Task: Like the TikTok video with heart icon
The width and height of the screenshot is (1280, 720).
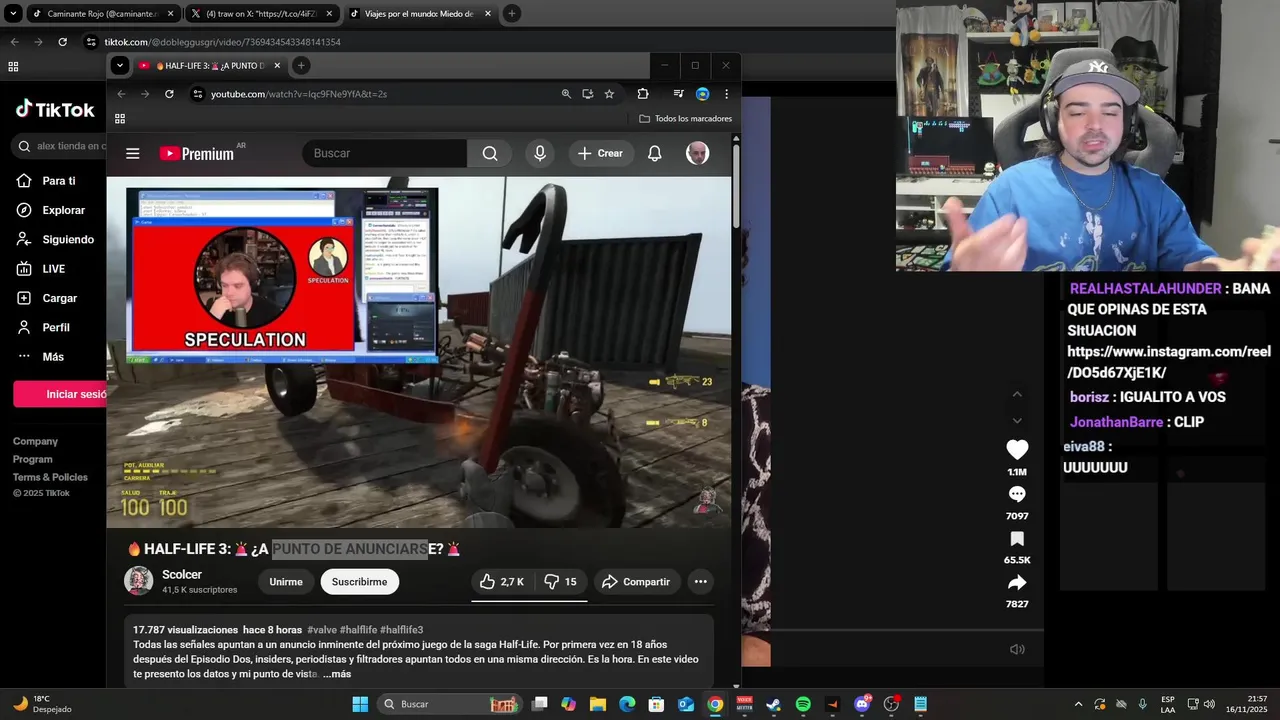Action: coord(1017,450)
